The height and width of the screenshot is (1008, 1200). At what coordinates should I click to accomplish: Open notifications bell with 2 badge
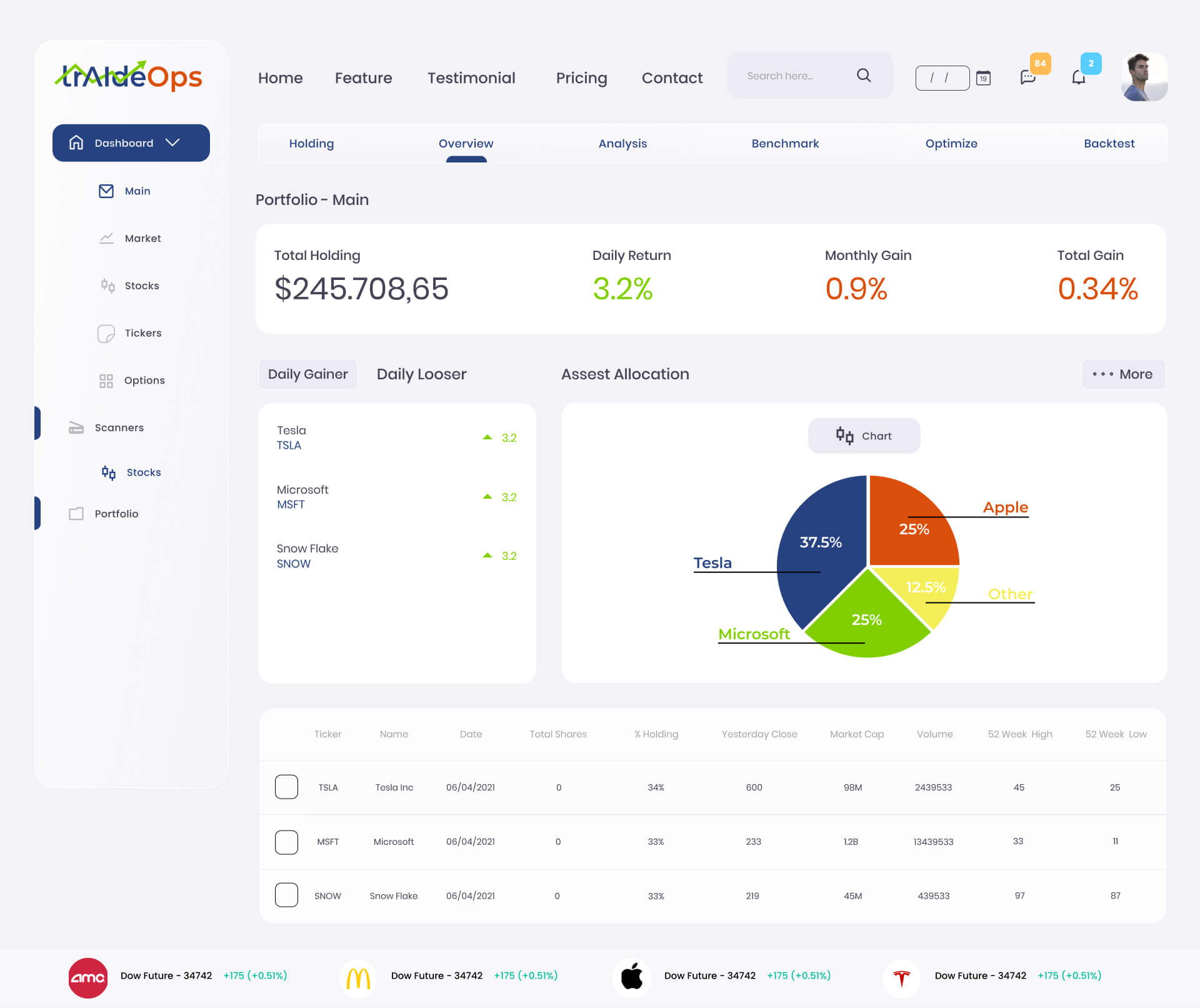point(1079,77)
